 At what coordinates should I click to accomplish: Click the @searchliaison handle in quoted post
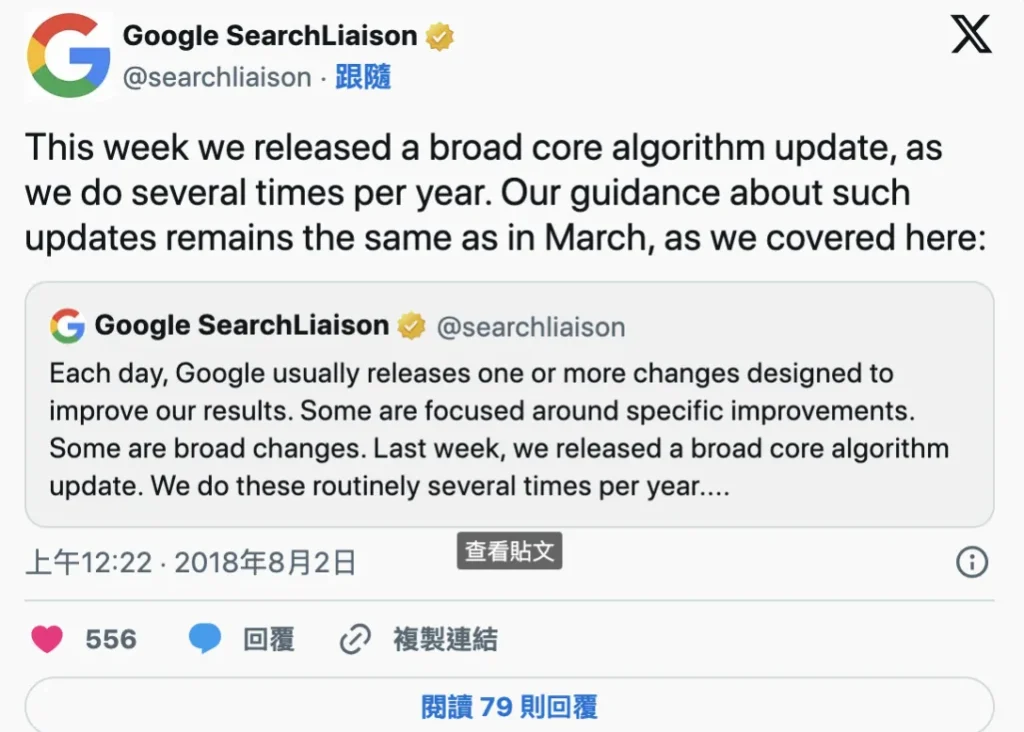tap(531, 327)
